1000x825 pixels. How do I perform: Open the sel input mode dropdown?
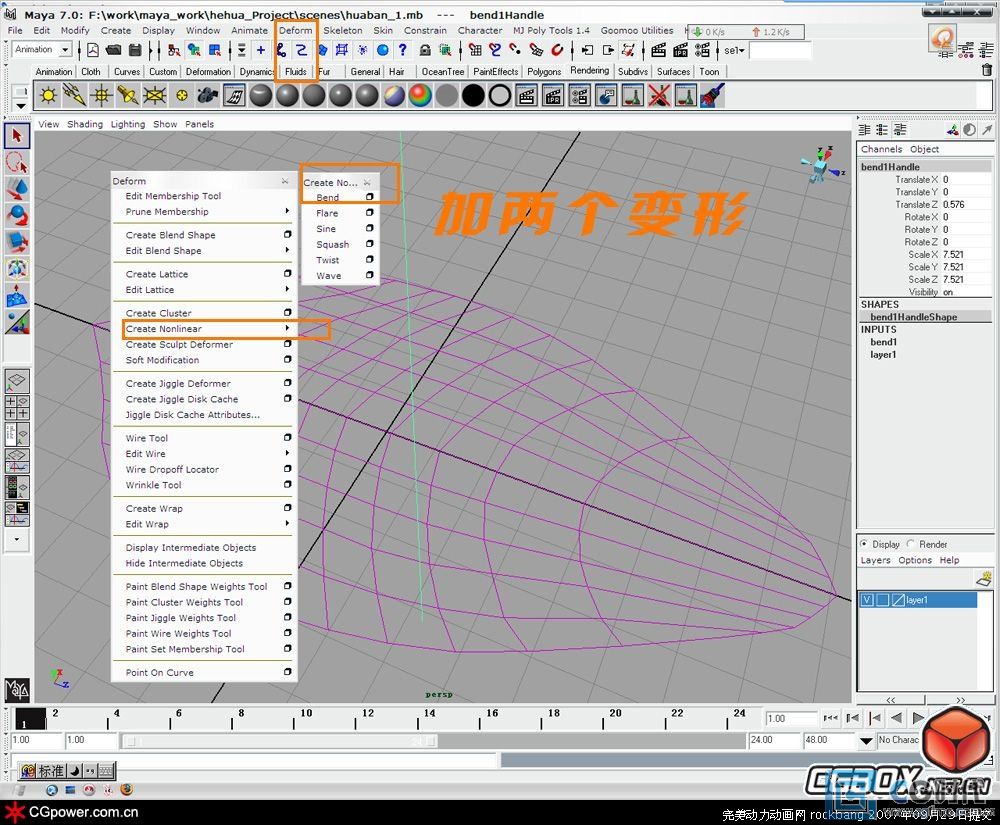coord(735,50)
